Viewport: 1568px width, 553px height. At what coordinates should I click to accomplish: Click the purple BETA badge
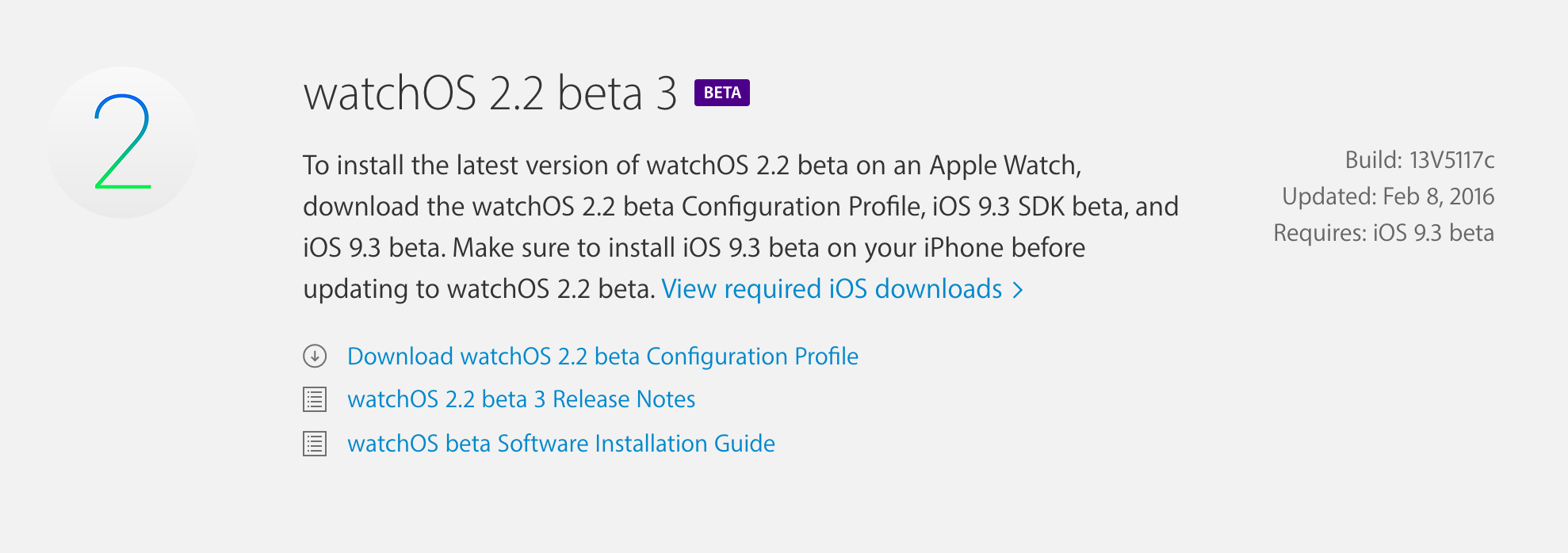[721, 93]
